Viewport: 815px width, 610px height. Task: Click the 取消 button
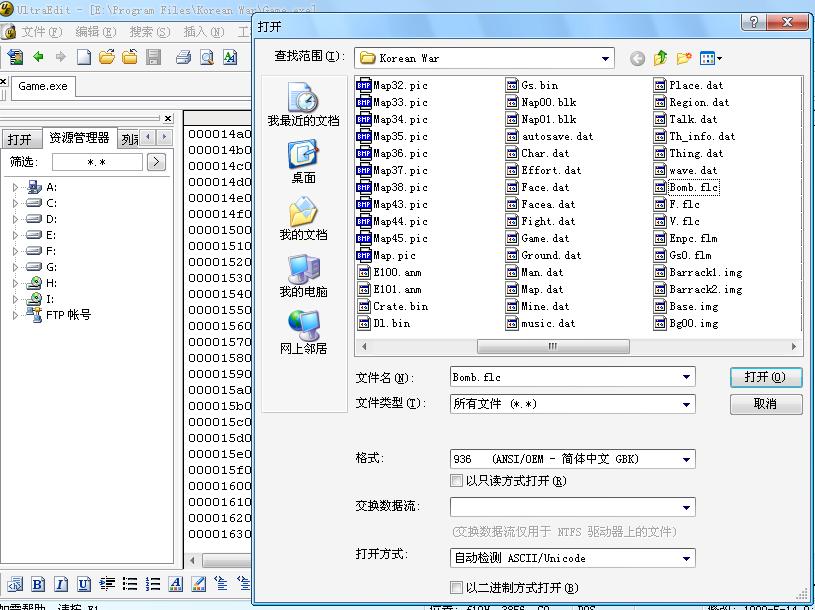point(766,404)
